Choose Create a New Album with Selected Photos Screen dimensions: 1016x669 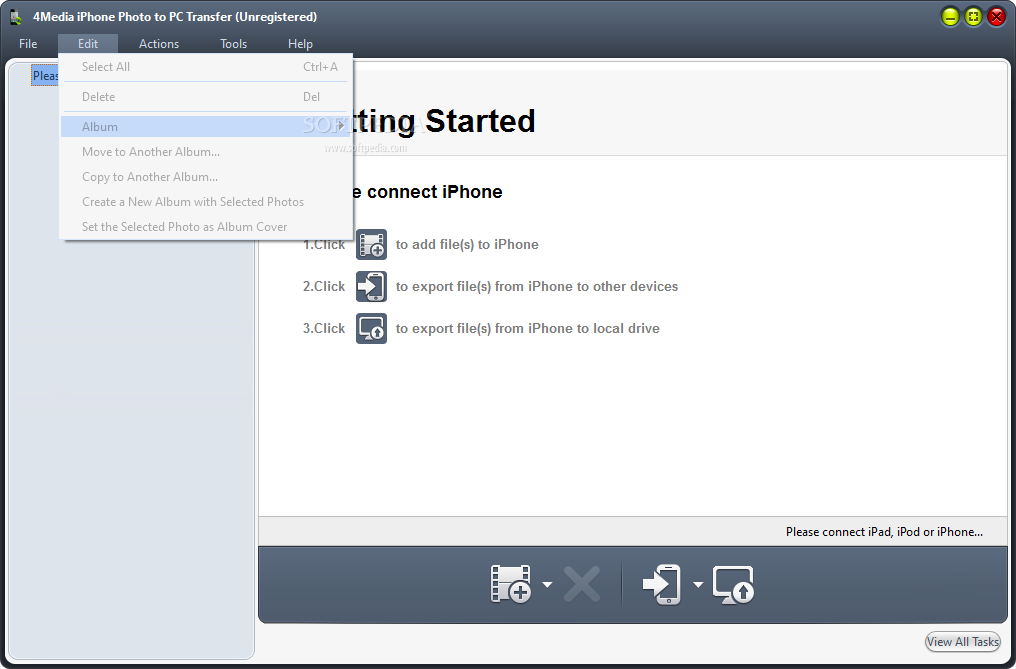(206, 202)
